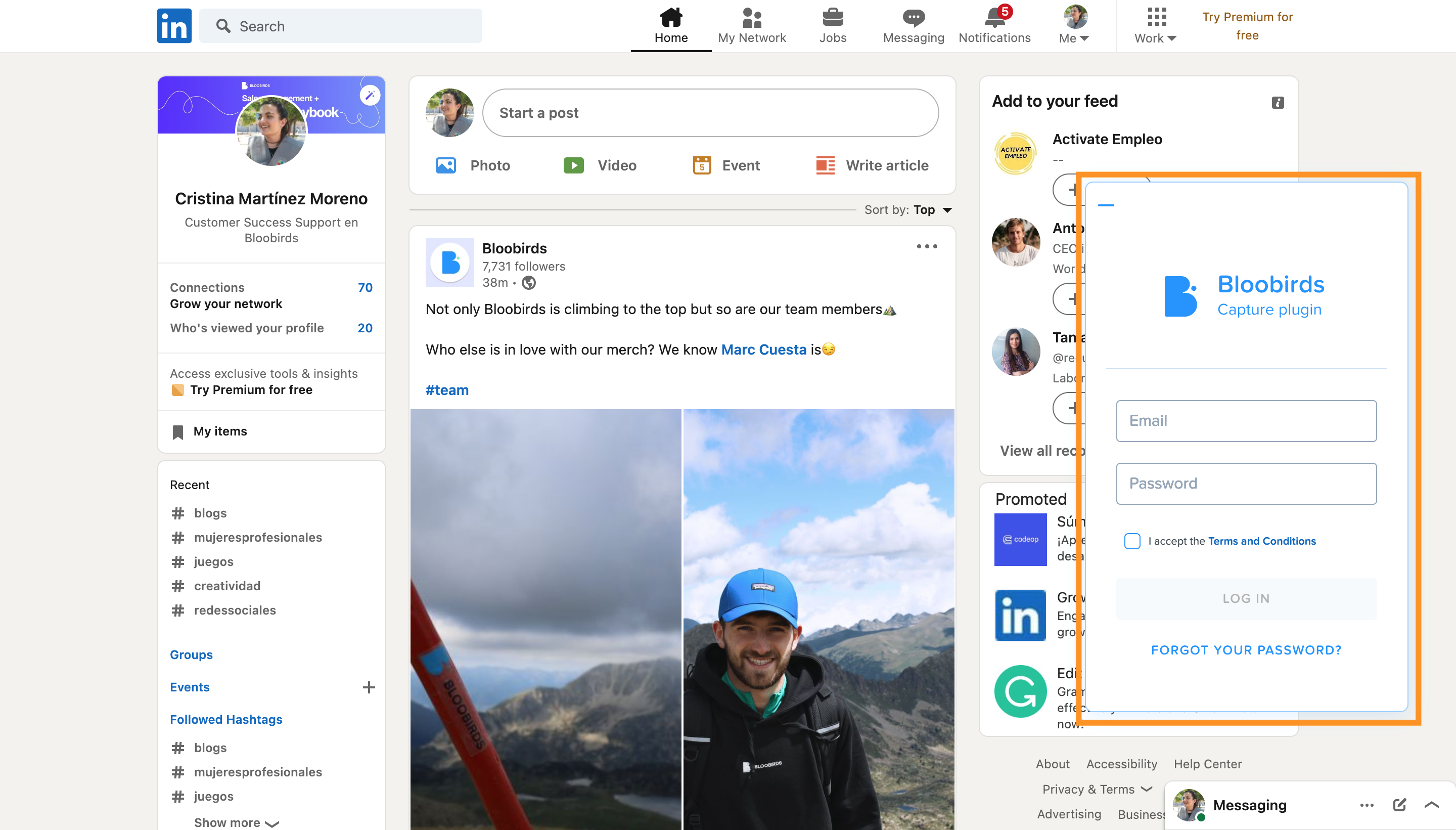Open Activate Empleo page name
The height and width of the screenshot is (830, 1456).
pos(1107,139)
